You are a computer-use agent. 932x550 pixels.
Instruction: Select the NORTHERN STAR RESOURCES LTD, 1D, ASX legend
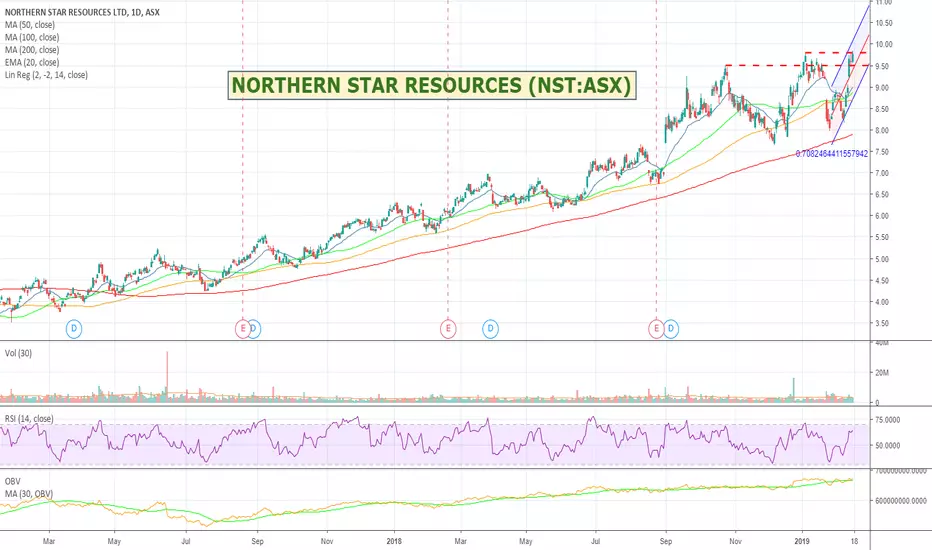pyautogui.click(x=82, y=12)
